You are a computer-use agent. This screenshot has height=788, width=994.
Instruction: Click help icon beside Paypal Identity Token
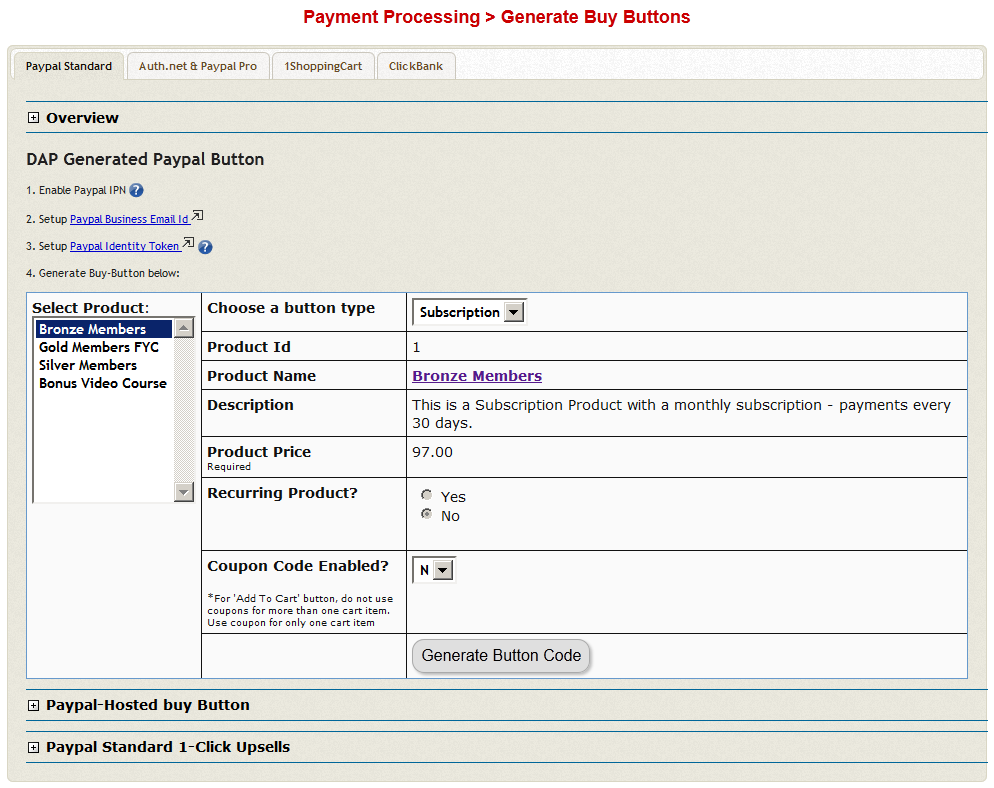point(205,247)
